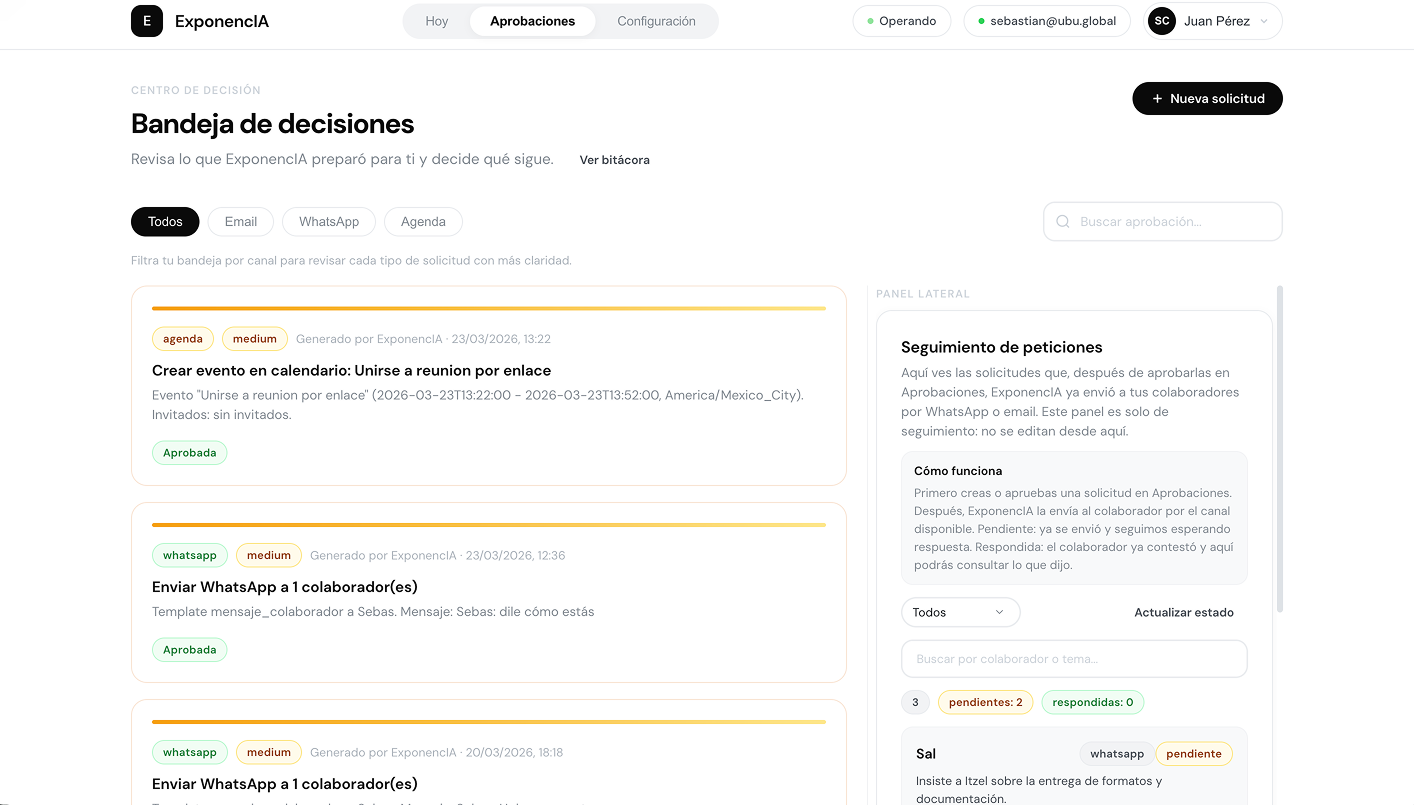Click the sebastian@ubu.global account badge
Screen dimensions: 1414x805
(x=1046, y=21)
